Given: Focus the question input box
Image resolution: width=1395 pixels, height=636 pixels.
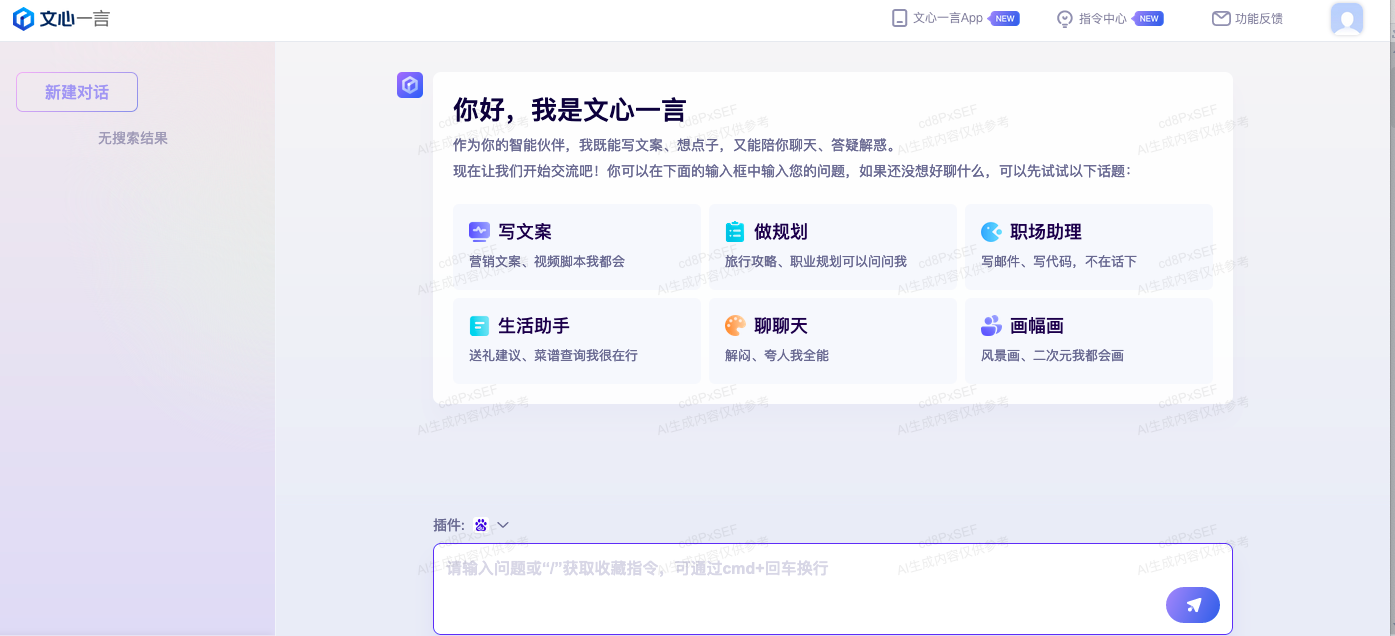Looking at the screenshot, I should coord(833,588).
